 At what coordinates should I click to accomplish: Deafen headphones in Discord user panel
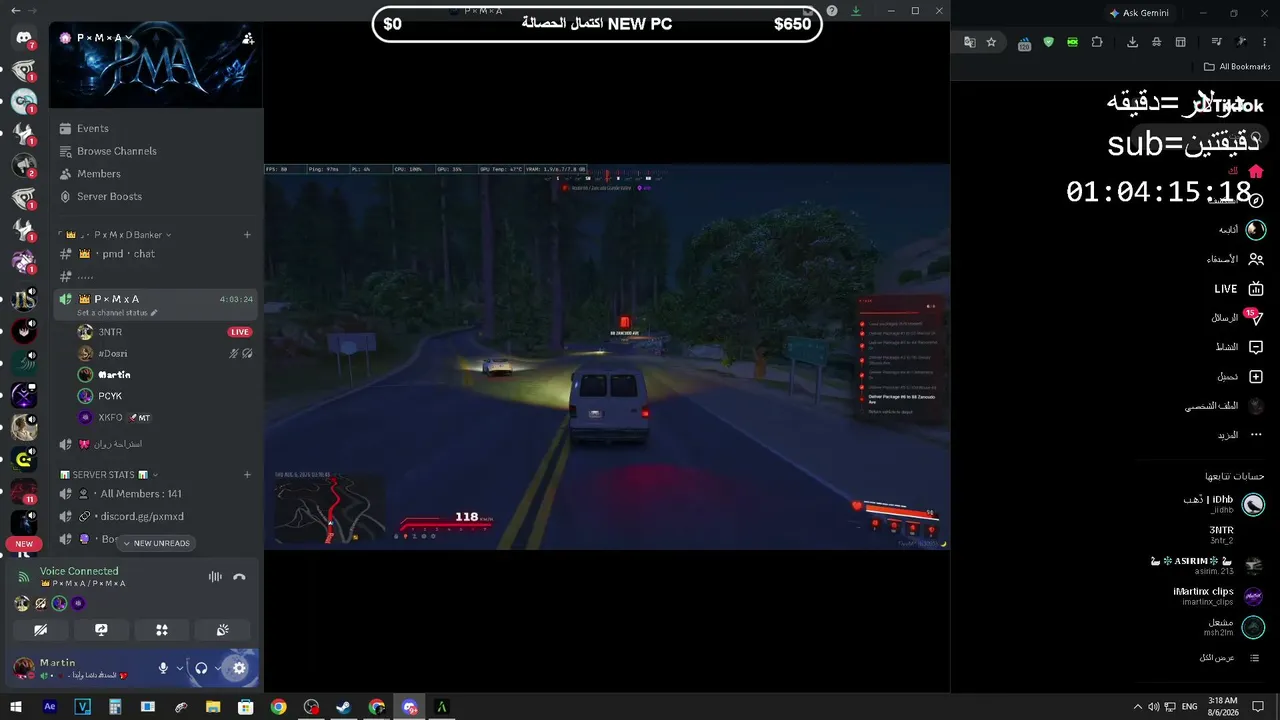(201, 668)
